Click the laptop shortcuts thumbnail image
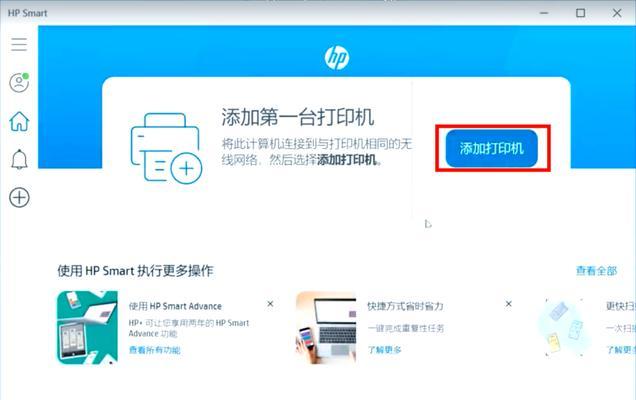Viewport: 636px width, 400px height. tap(326, 327)
